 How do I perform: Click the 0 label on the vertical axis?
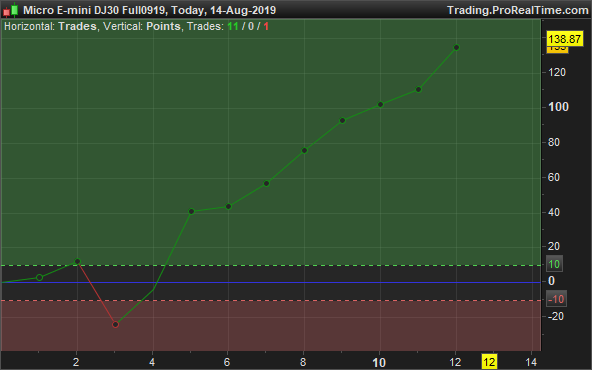tap(551, 281)
